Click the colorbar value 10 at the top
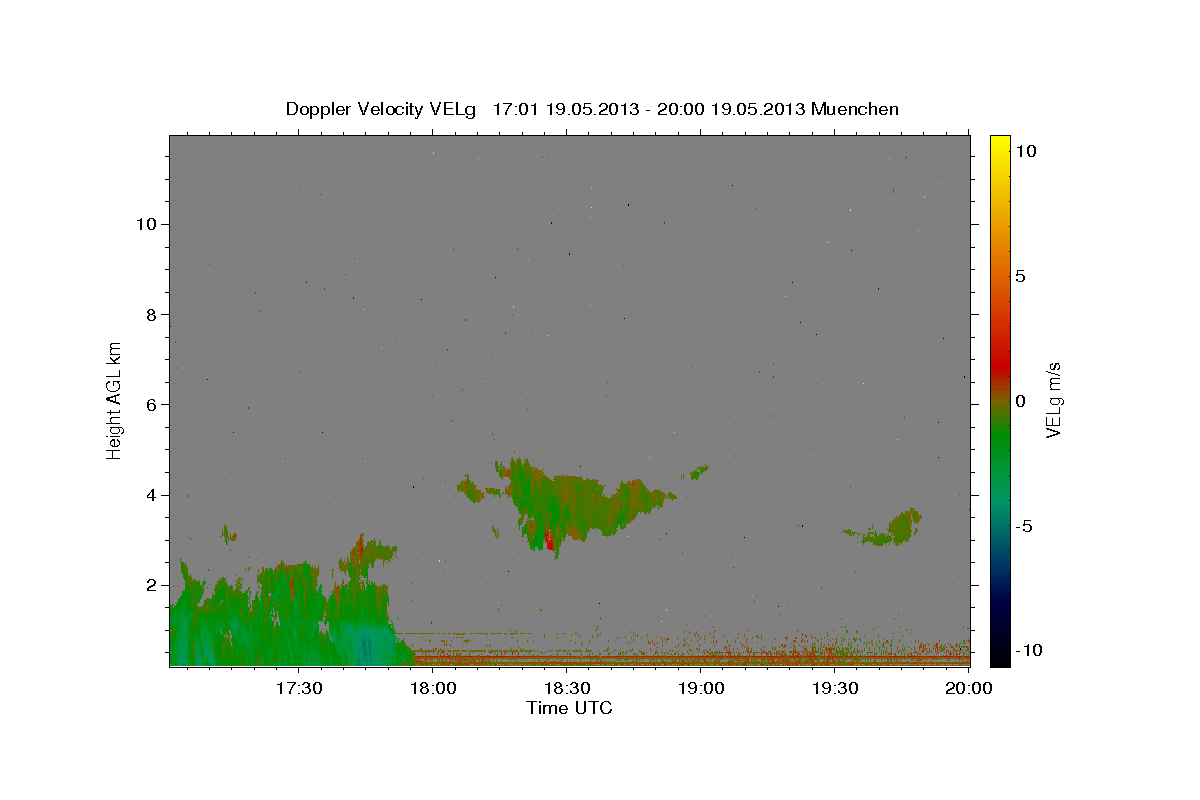The image size is (1200, 800). pyautogui.click(x=1025, y=150)
